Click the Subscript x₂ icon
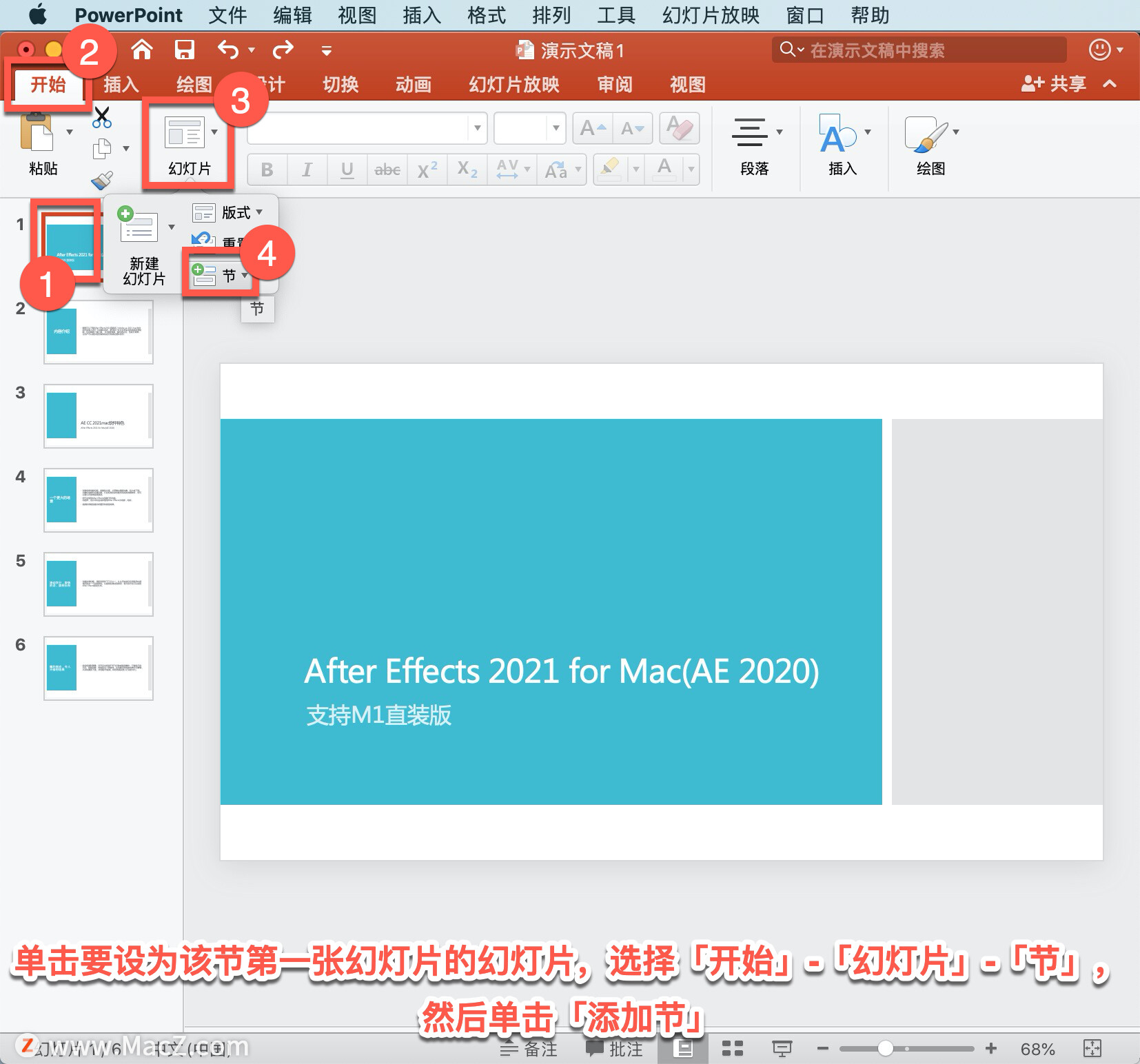1140x1064 pixels. click(467, 170)
